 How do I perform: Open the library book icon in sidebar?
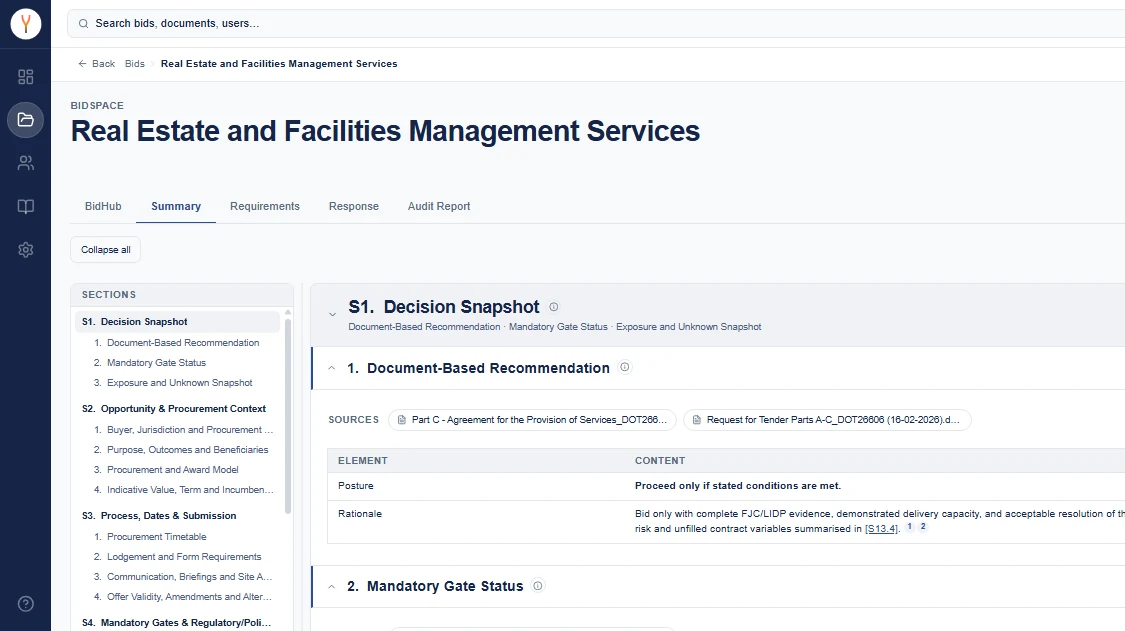click(26, 207)
